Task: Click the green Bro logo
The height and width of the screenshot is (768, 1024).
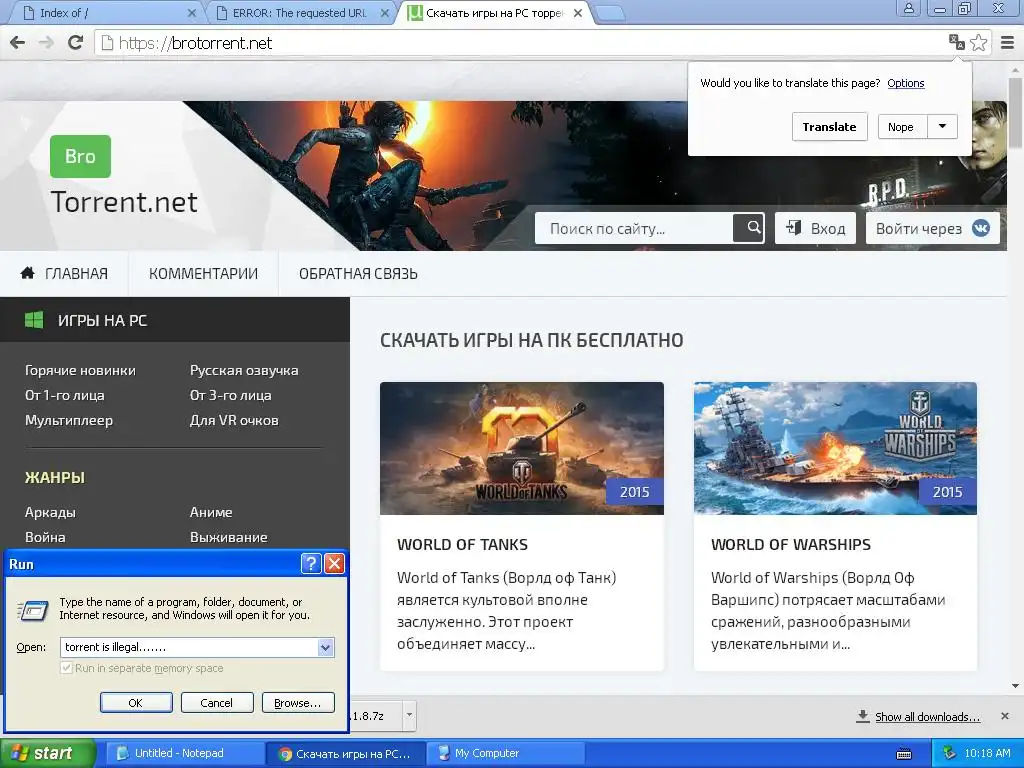Action: click(80, 156)
